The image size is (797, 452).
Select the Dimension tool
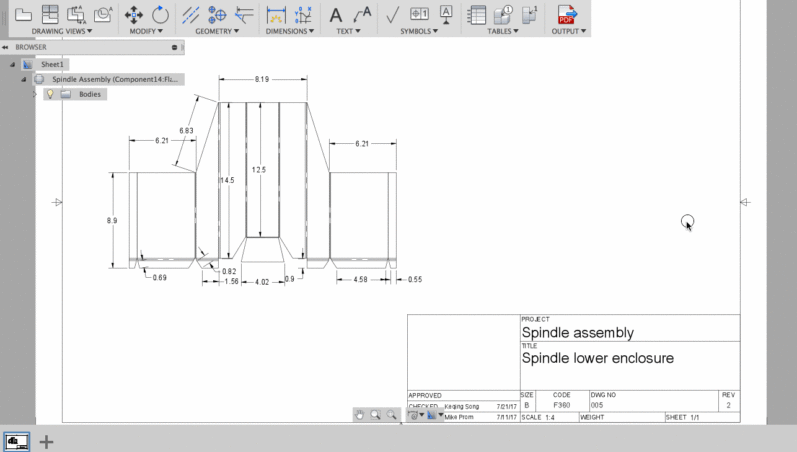pyautogui.click(x=276, y=15)
